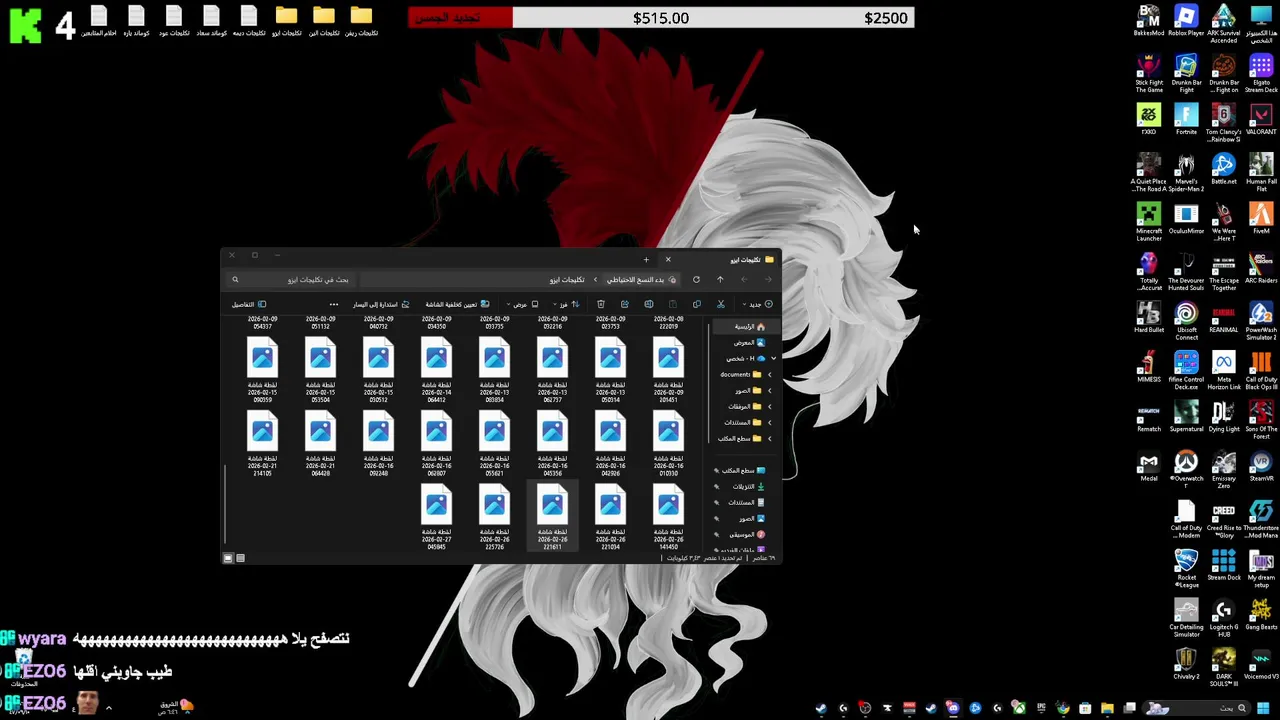Image resolution: width=1280 pixels, height=720 pixels.
Task: Click the Copy icon in Explorer toolbar
Action: [697, 304]
